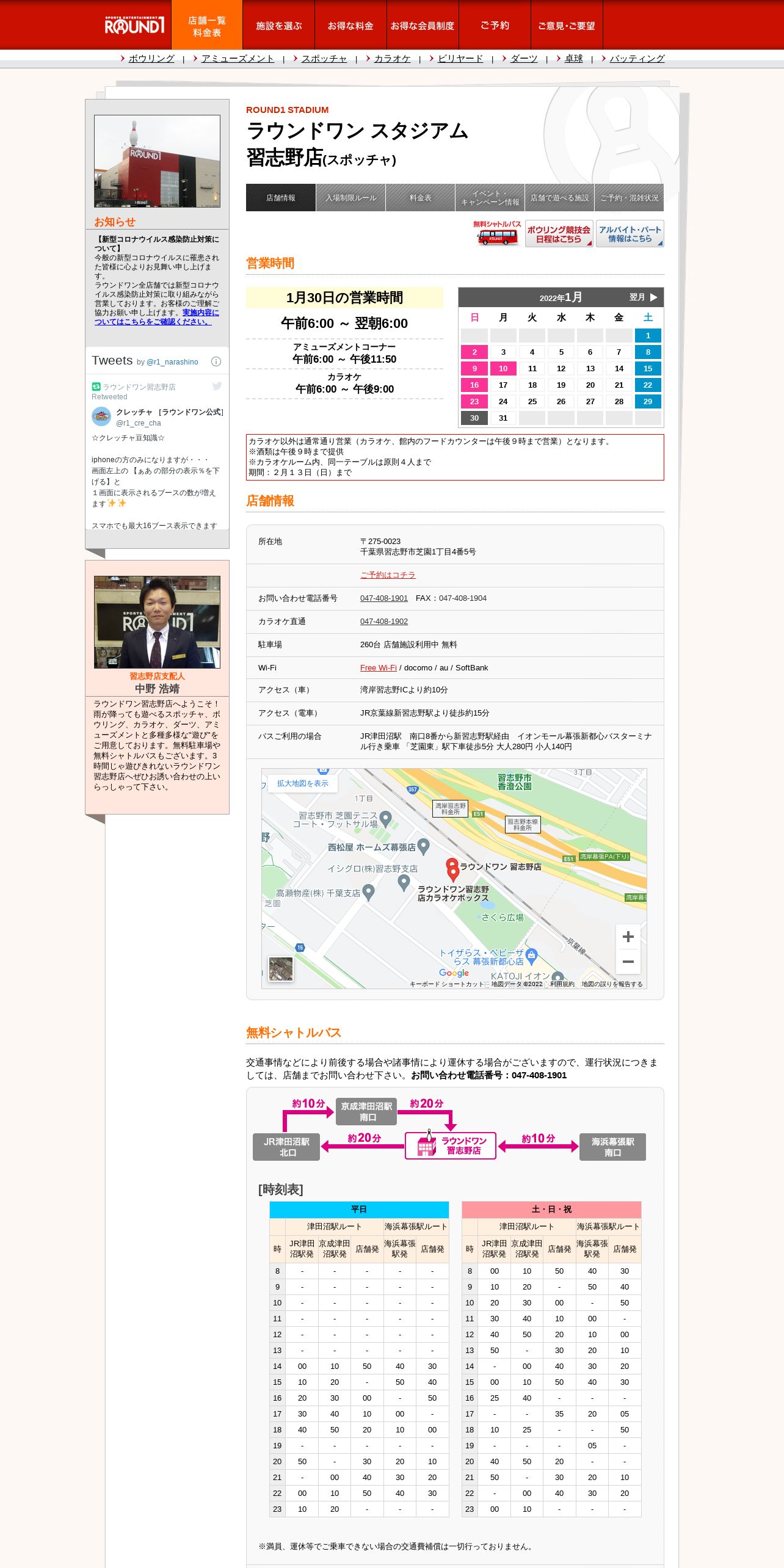Click the Google logo on the map
This screenshot has width=784, height=1568.
point(454,973)
